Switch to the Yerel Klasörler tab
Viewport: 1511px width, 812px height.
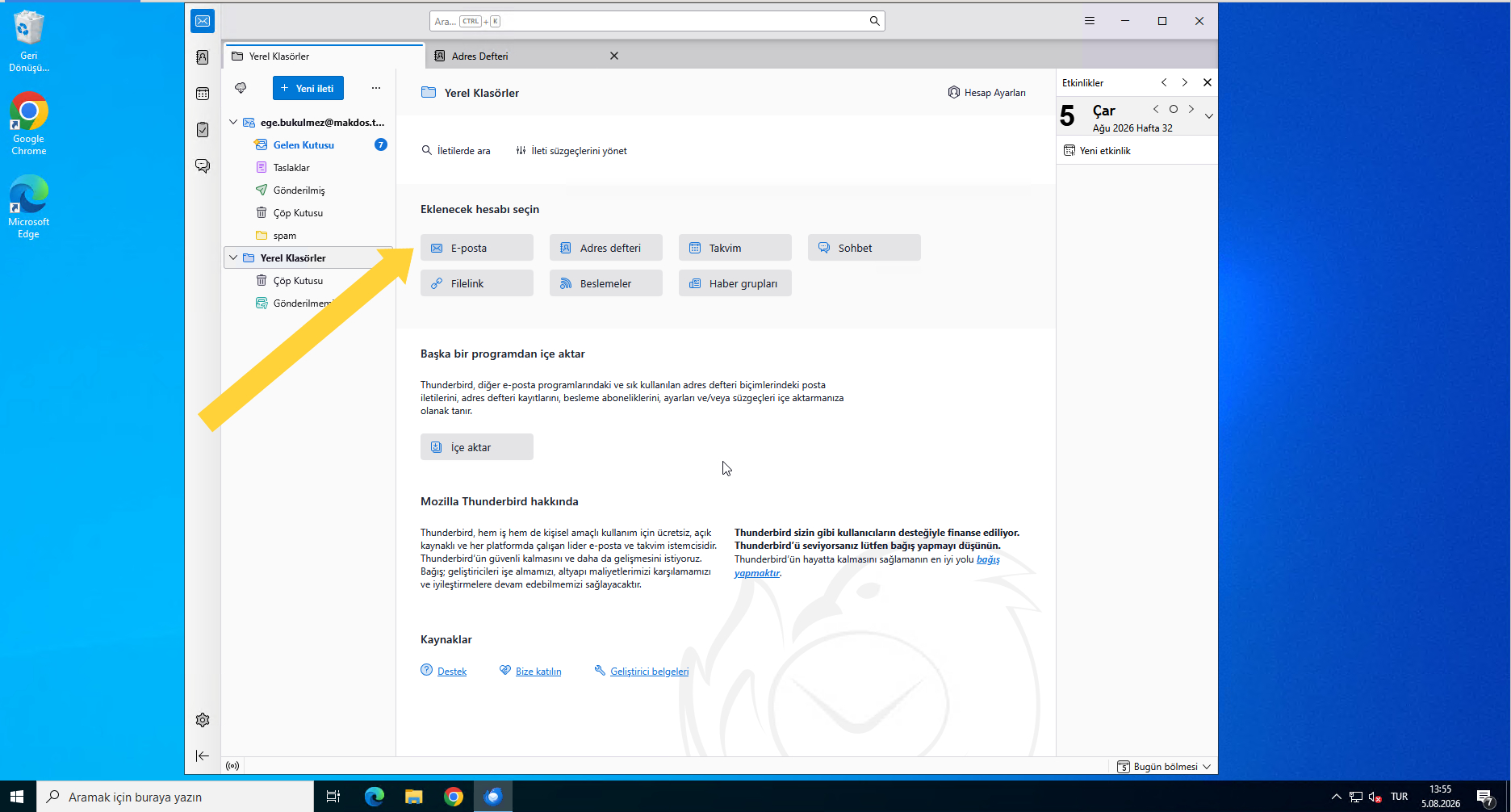tap(324, 56)
